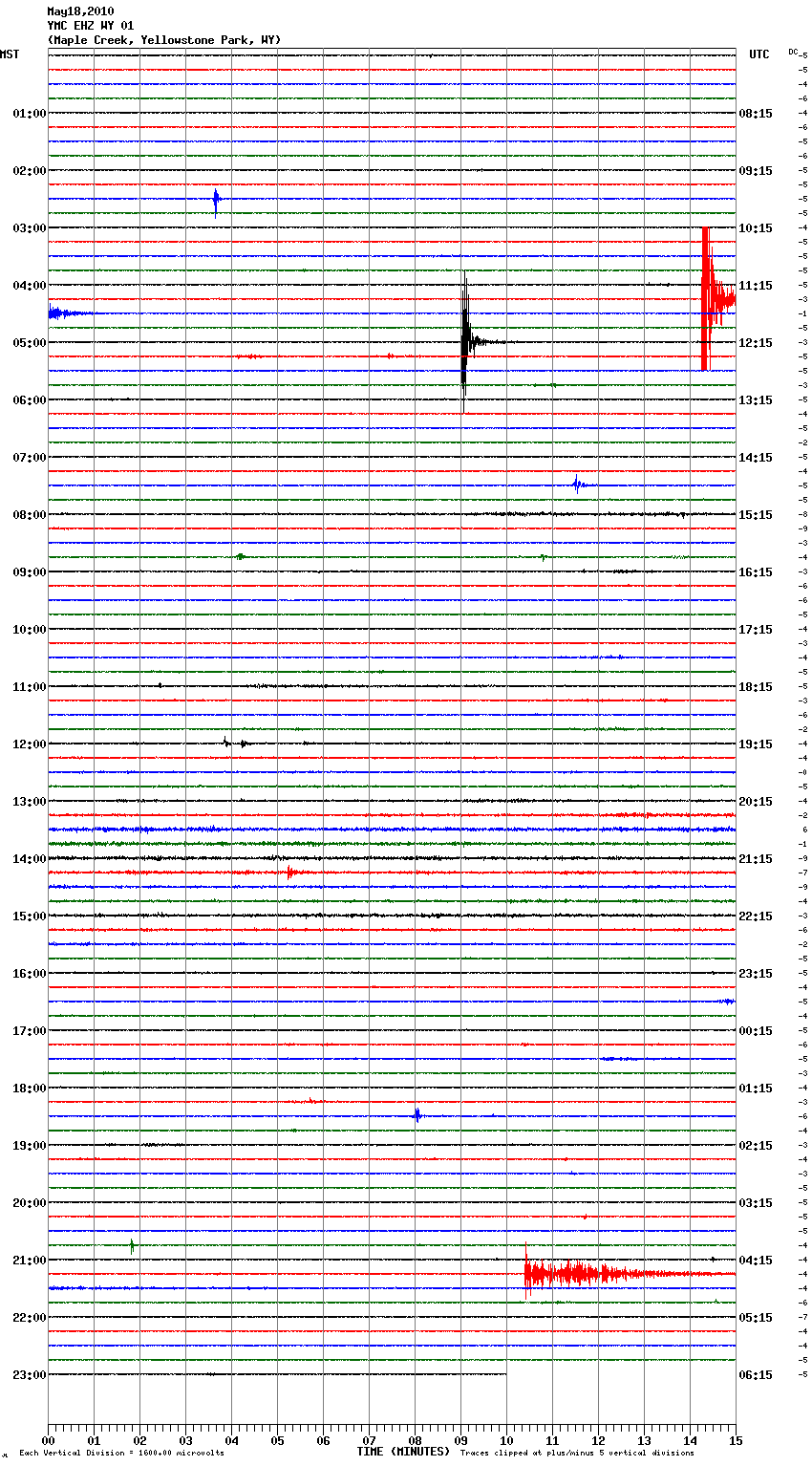Viewport: 812px width, 1466px height.
Task: Click the black event on the 12:00 trace
Action: pos(237,743)
